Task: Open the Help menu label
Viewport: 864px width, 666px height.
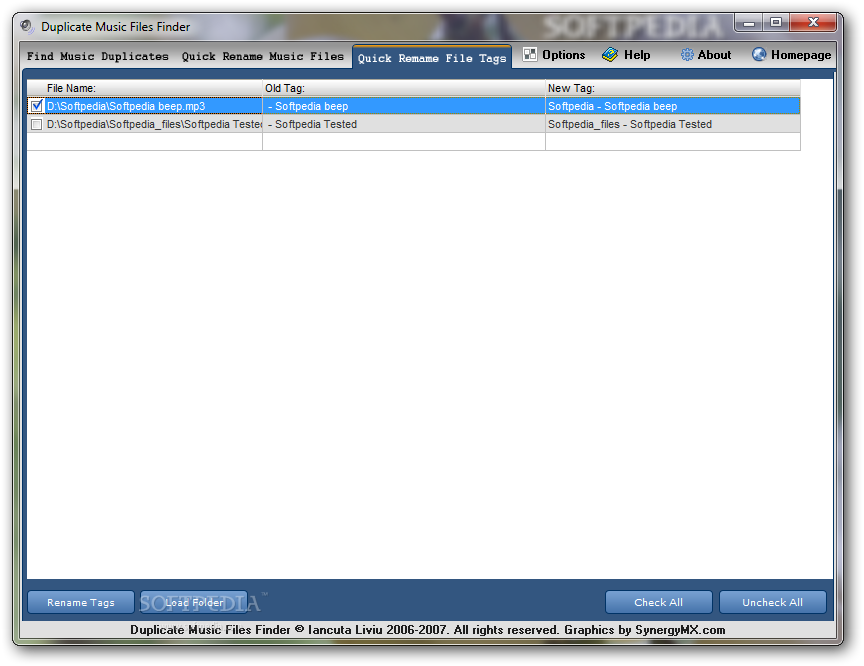Action: pos(637,55)
